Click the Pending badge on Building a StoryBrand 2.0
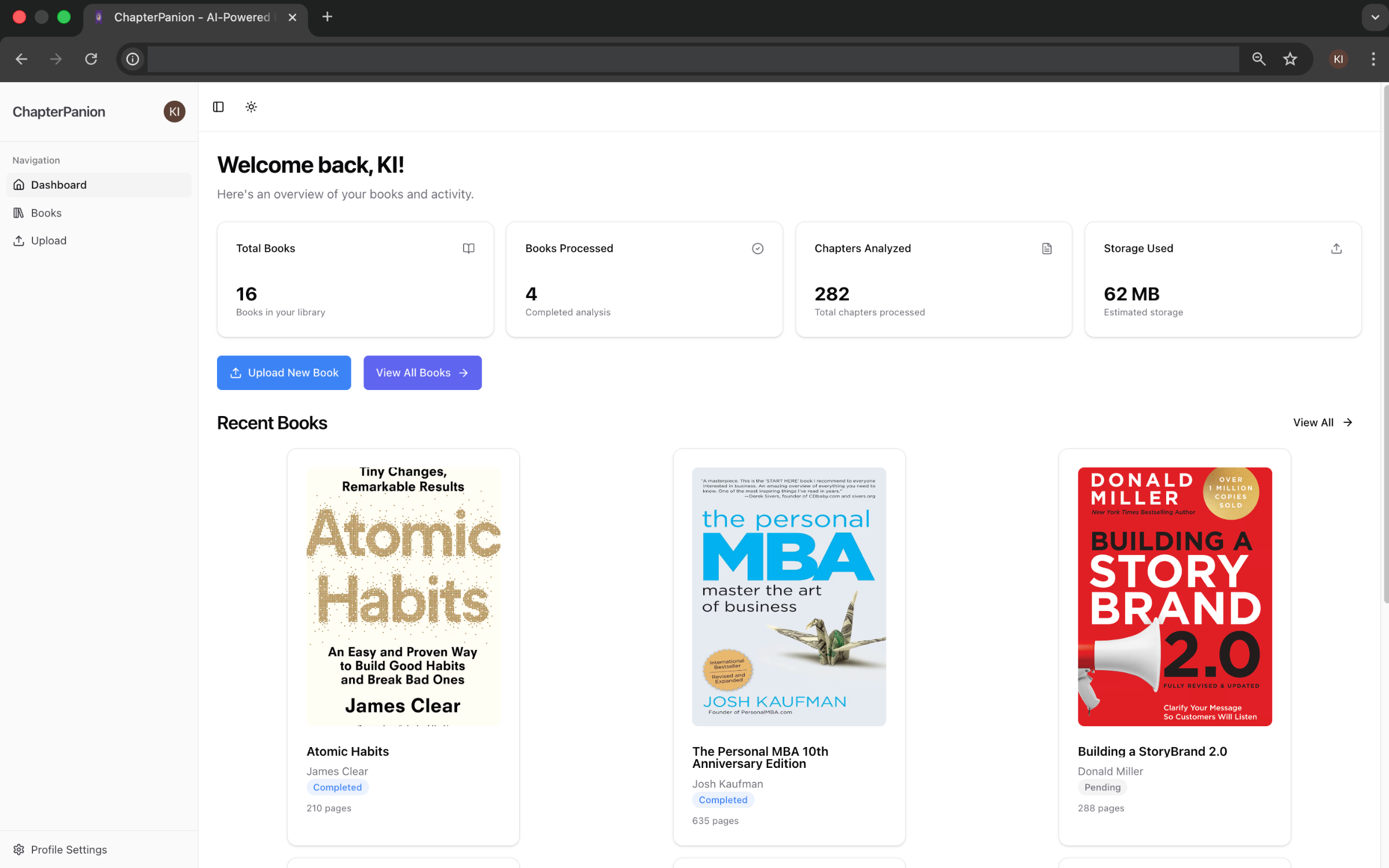Viewport: 1389px width, 868px height. 1102,787
